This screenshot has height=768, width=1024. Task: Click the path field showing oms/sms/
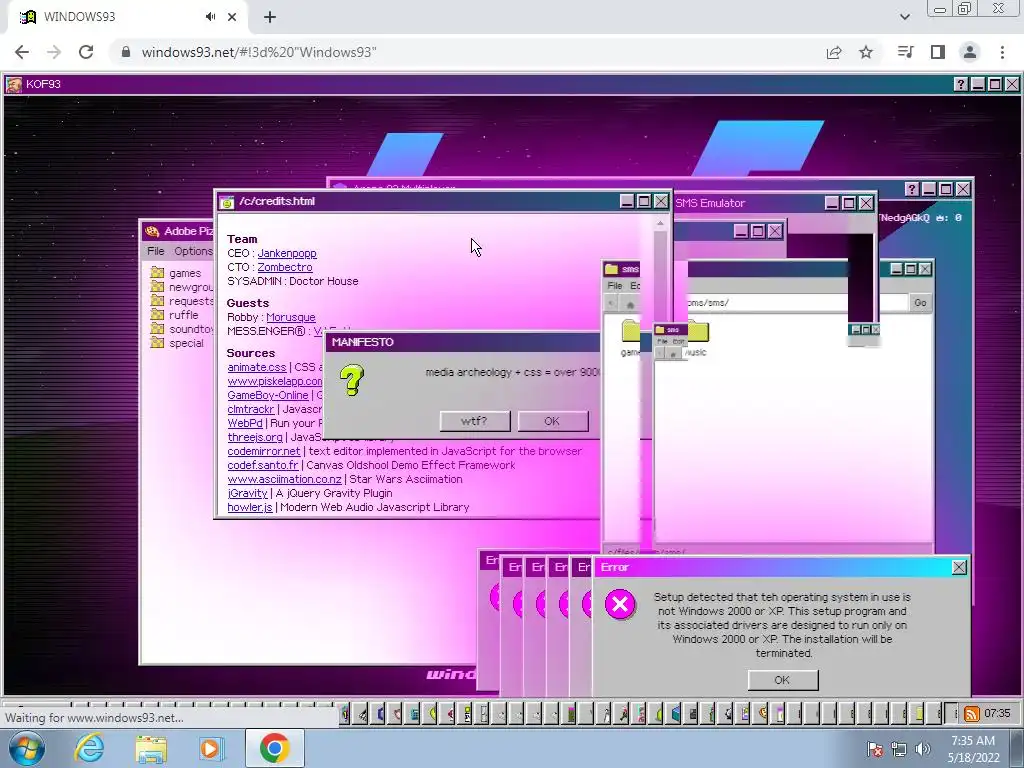(797, 303)
